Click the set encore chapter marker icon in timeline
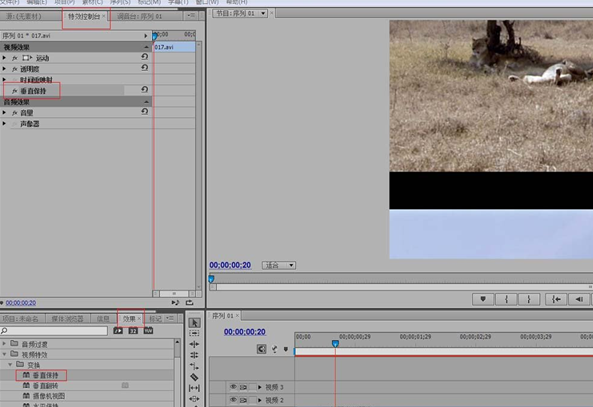Viewport: 593px width, 407px height. [x=275, y=349]
